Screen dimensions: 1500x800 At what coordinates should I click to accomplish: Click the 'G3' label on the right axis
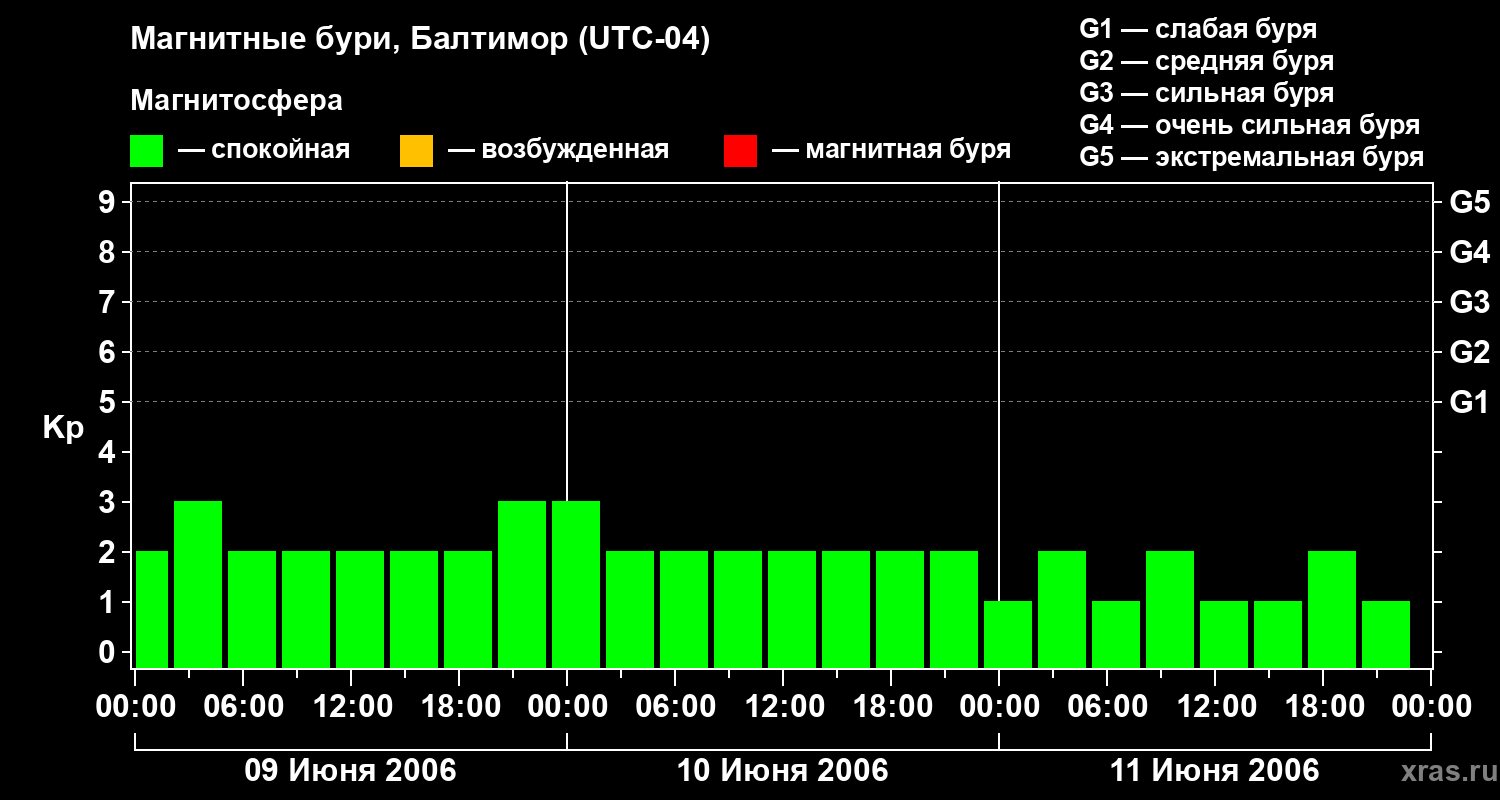tap(1469, 302)
